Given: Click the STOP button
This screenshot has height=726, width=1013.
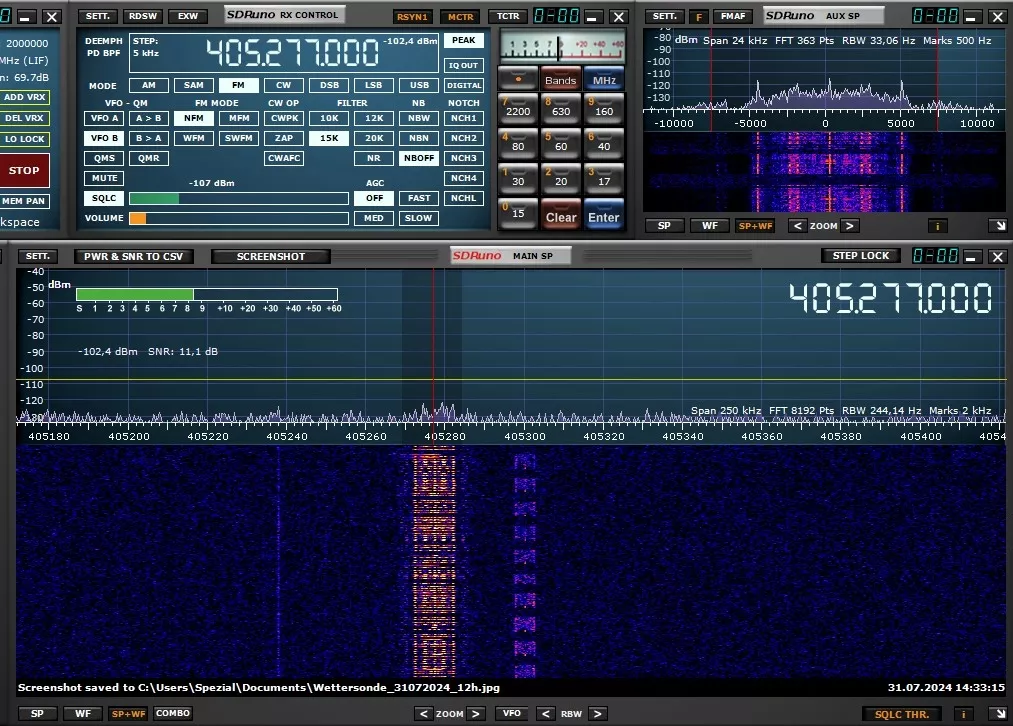Looking at the screenshot, I should pyautogui.click(x=24, y=171).
